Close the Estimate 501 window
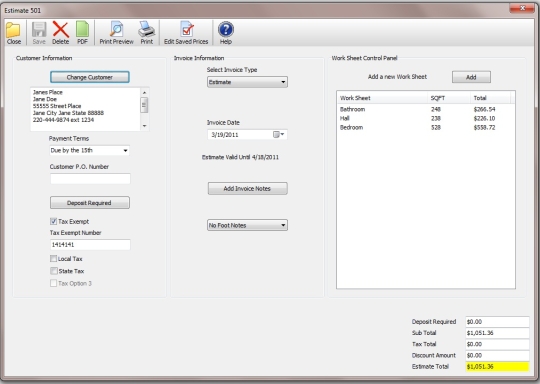 (x=522, y=8)
